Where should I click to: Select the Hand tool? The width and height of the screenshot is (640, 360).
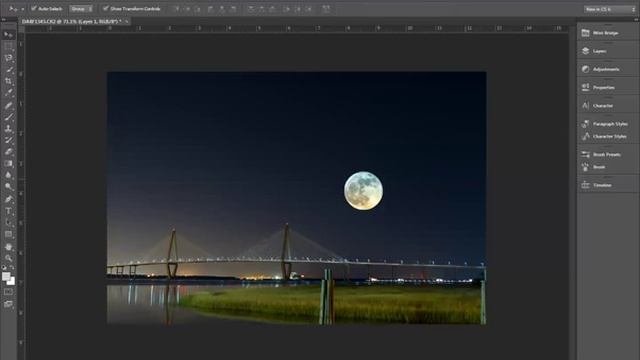coord(8,247)
